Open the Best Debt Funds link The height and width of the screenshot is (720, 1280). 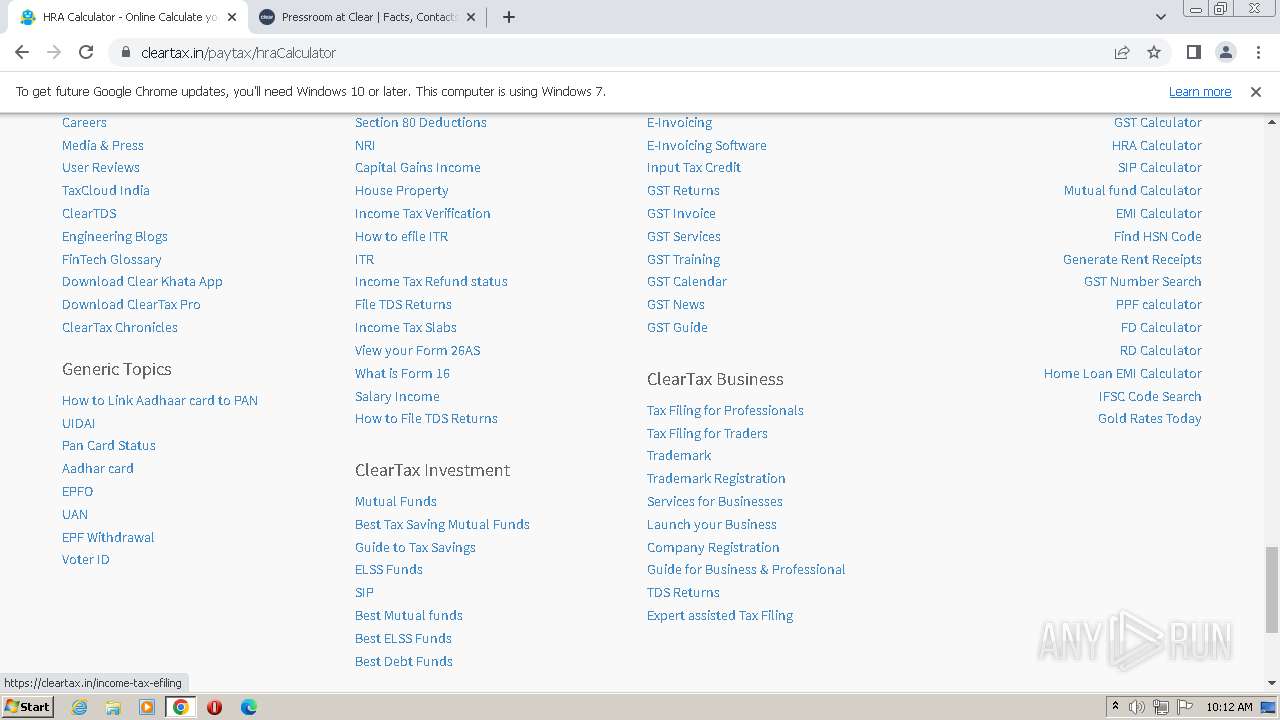click(404, 661)
